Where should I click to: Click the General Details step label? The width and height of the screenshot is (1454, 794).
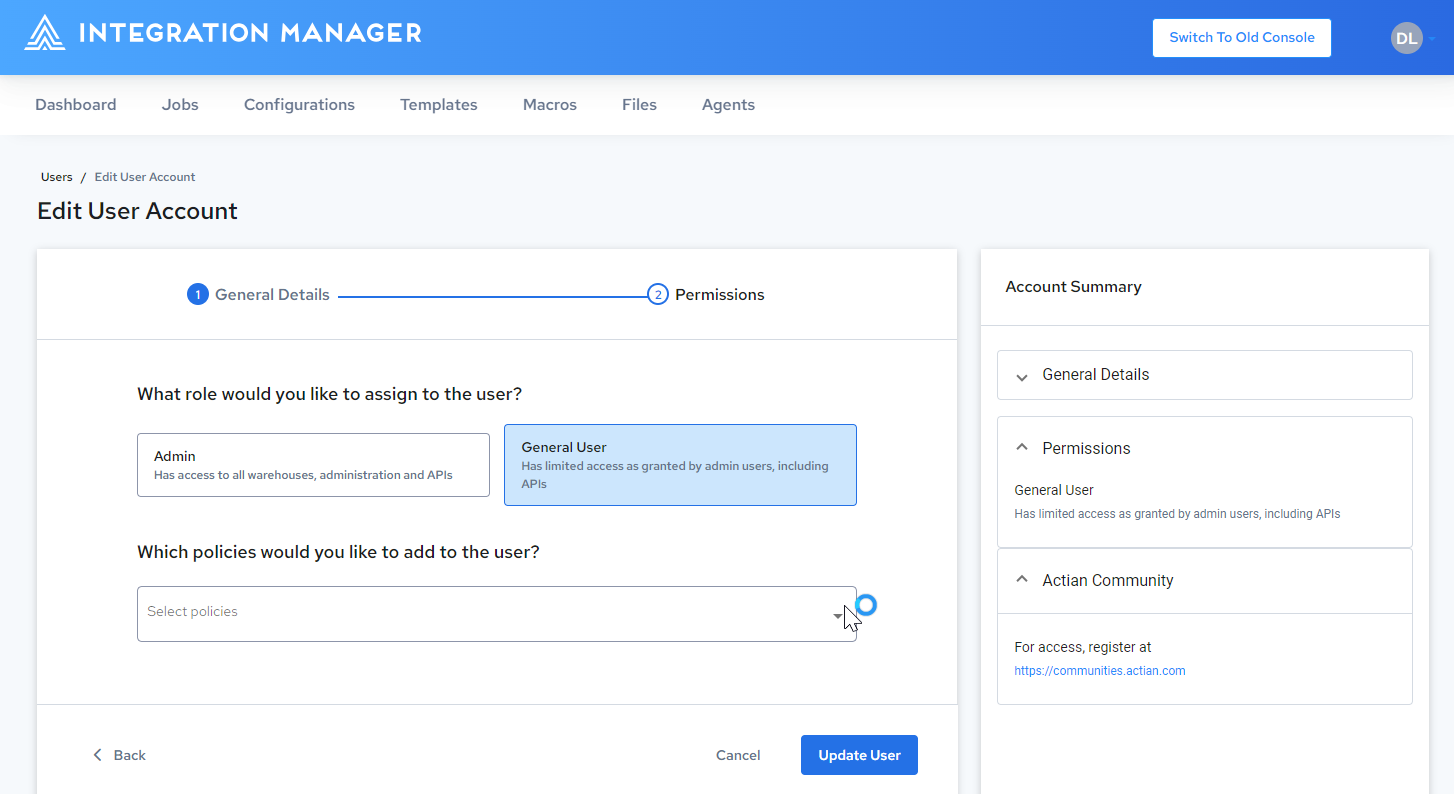coord(272,294)
